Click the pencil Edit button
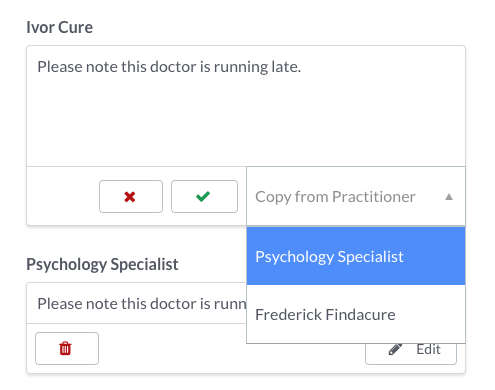Image resolution: width=495 pixels, height=390 pixels. (411, 354)
